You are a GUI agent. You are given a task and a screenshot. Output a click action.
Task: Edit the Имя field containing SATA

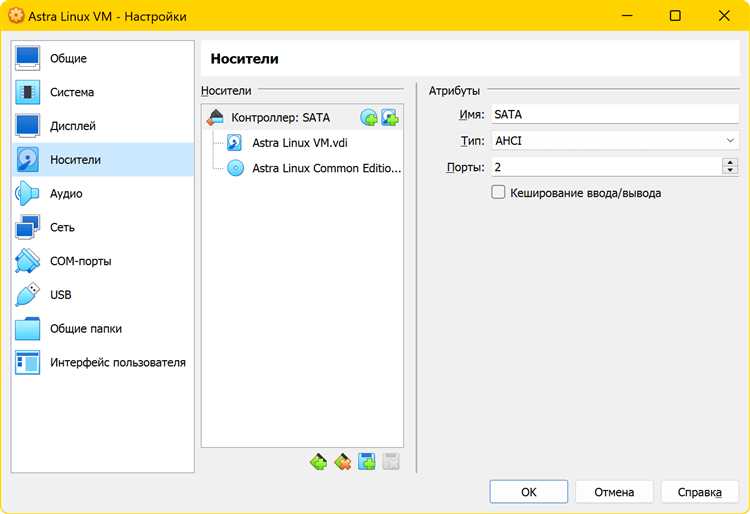pos(615,115)
